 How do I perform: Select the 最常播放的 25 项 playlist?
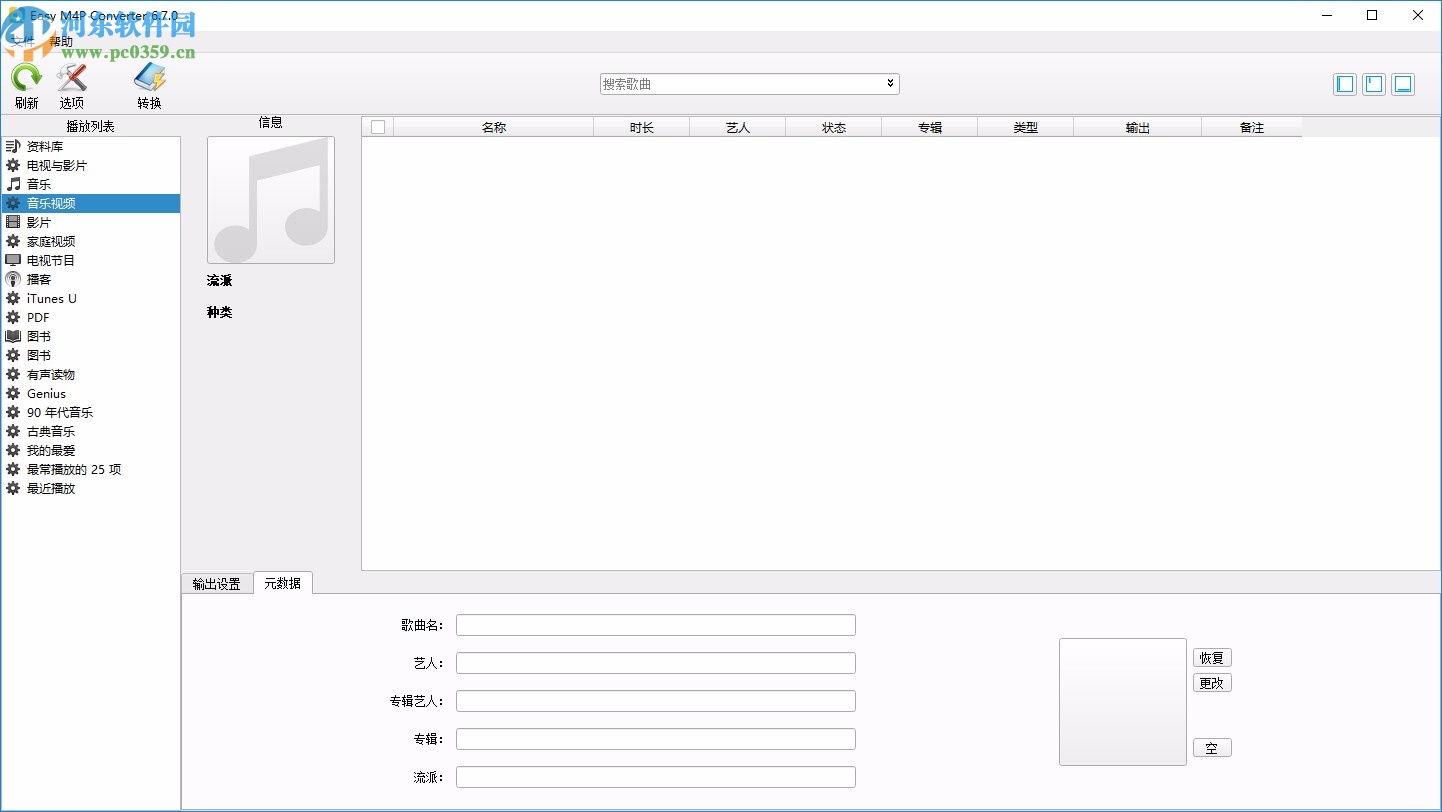pos(70,469)
